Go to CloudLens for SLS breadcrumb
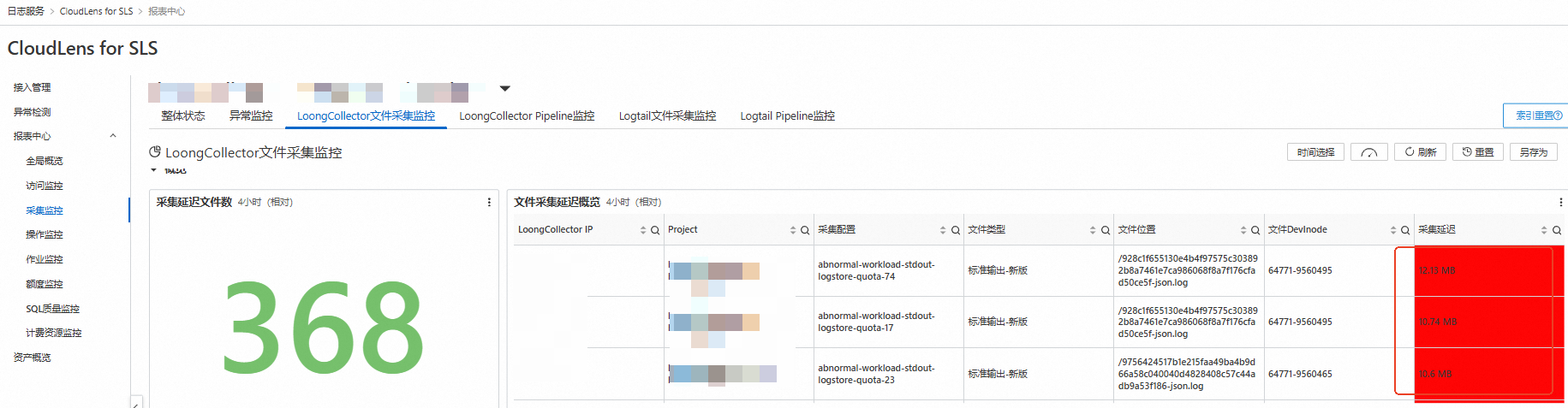The width and height of the screenshot is (1568, 408). click(96, 11)
